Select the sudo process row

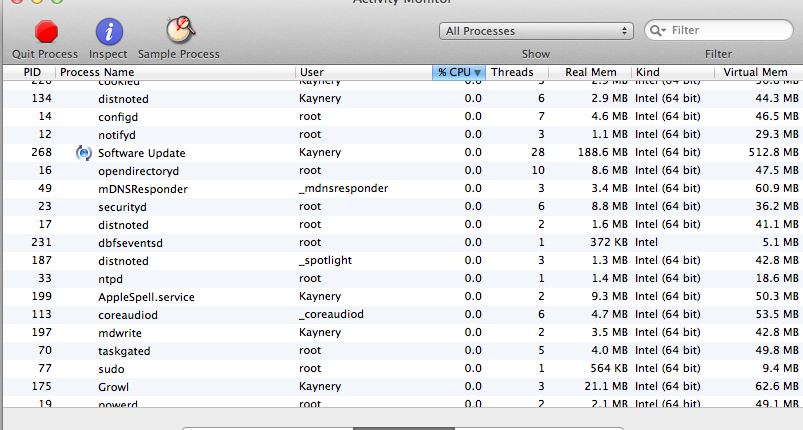(403, 369)
